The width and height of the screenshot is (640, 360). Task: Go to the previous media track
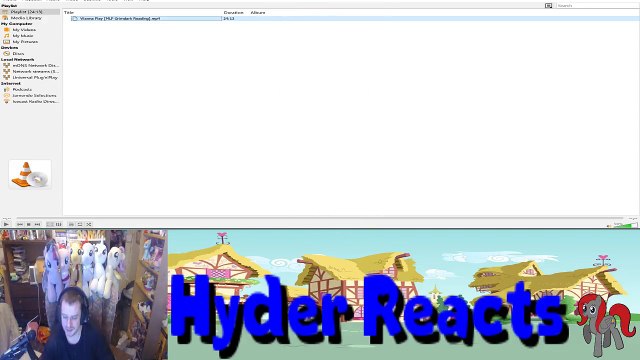20,224
